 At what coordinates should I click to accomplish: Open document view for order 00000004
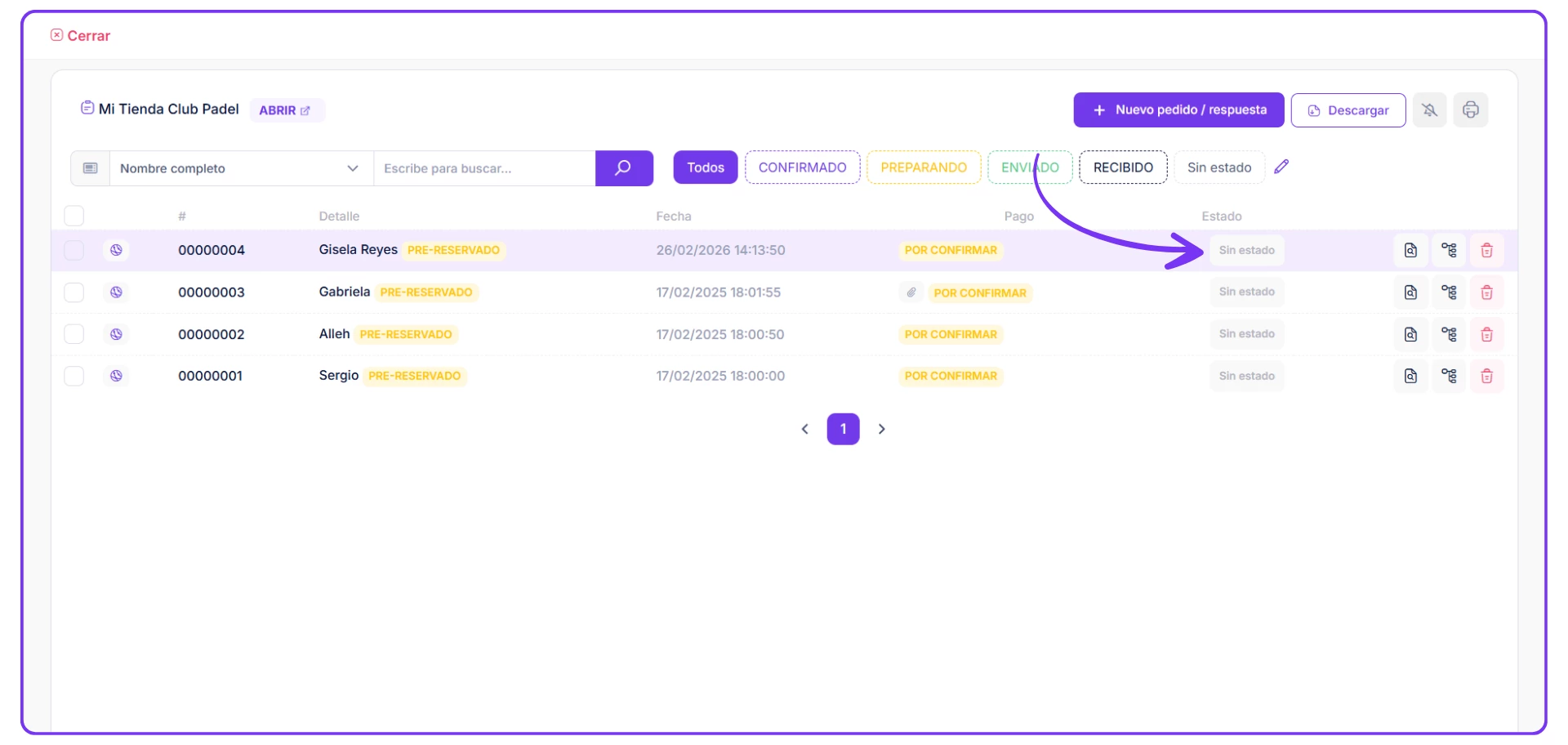click(x=1410, y=251)
